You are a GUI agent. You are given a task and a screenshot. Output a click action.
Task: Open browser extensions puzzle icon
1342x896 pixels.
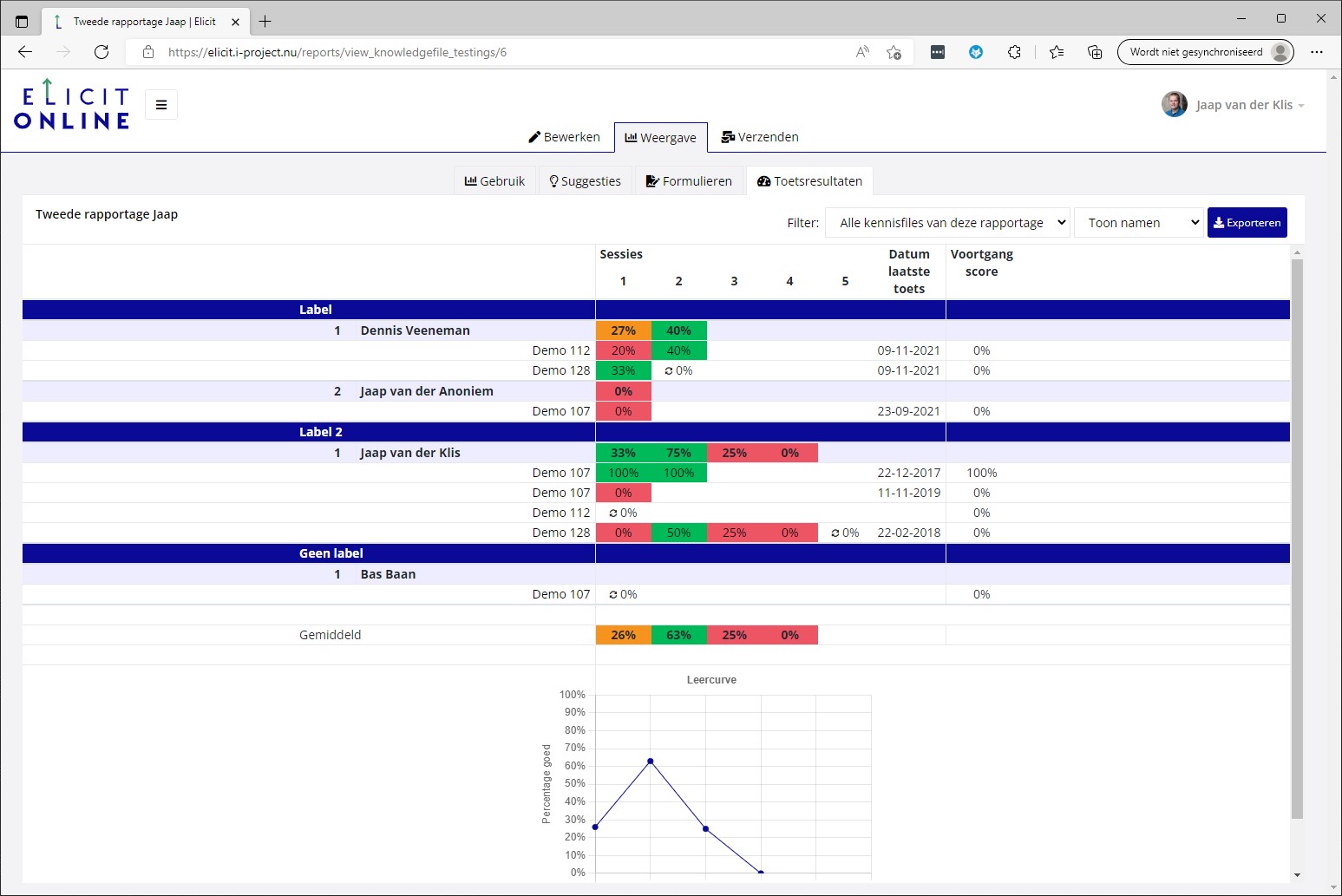pyautogui.click(x=1014, y=52)
